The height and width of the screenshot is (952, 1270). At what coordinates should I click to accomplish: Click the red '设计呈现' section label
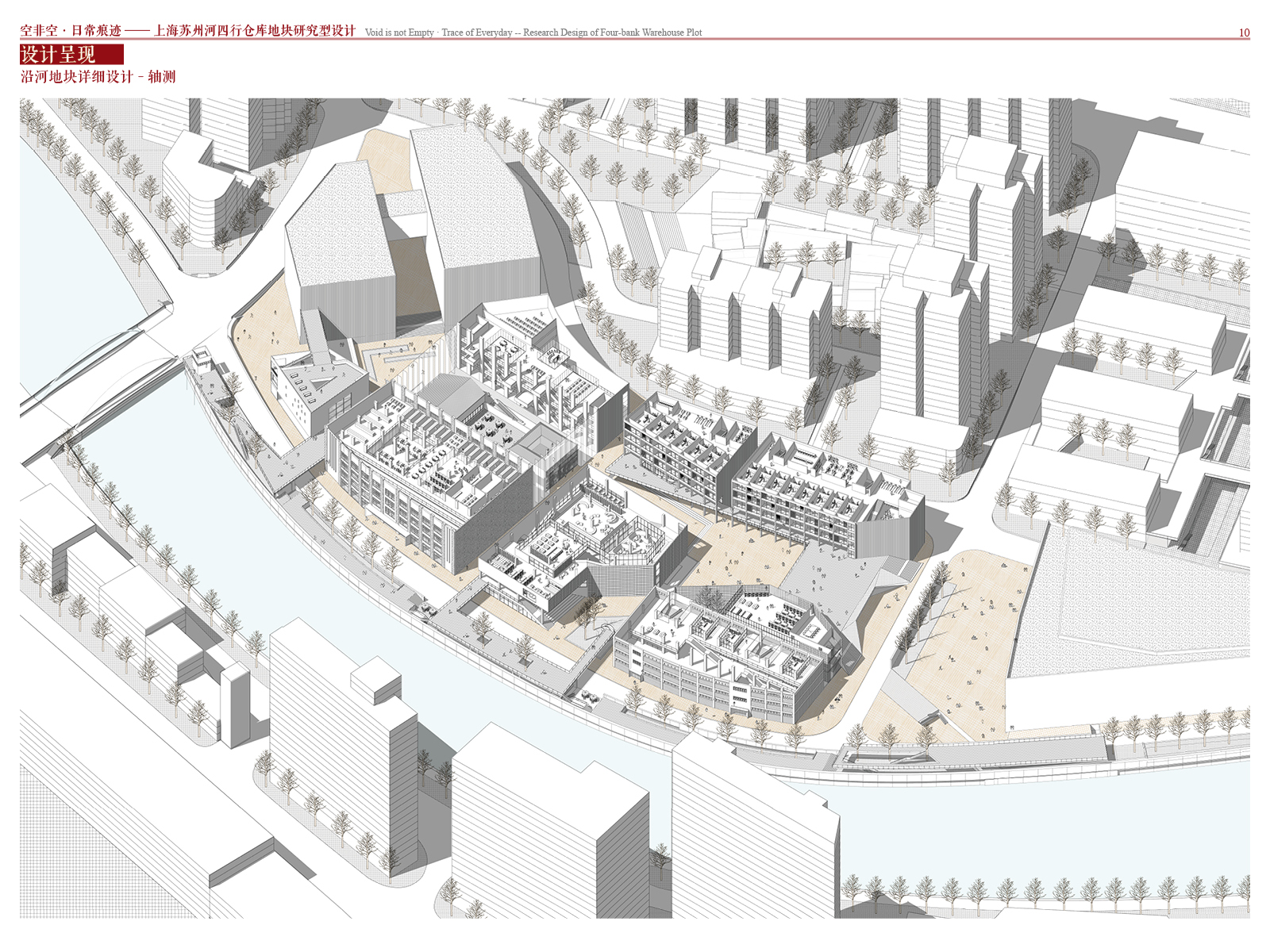click(71, 55)
